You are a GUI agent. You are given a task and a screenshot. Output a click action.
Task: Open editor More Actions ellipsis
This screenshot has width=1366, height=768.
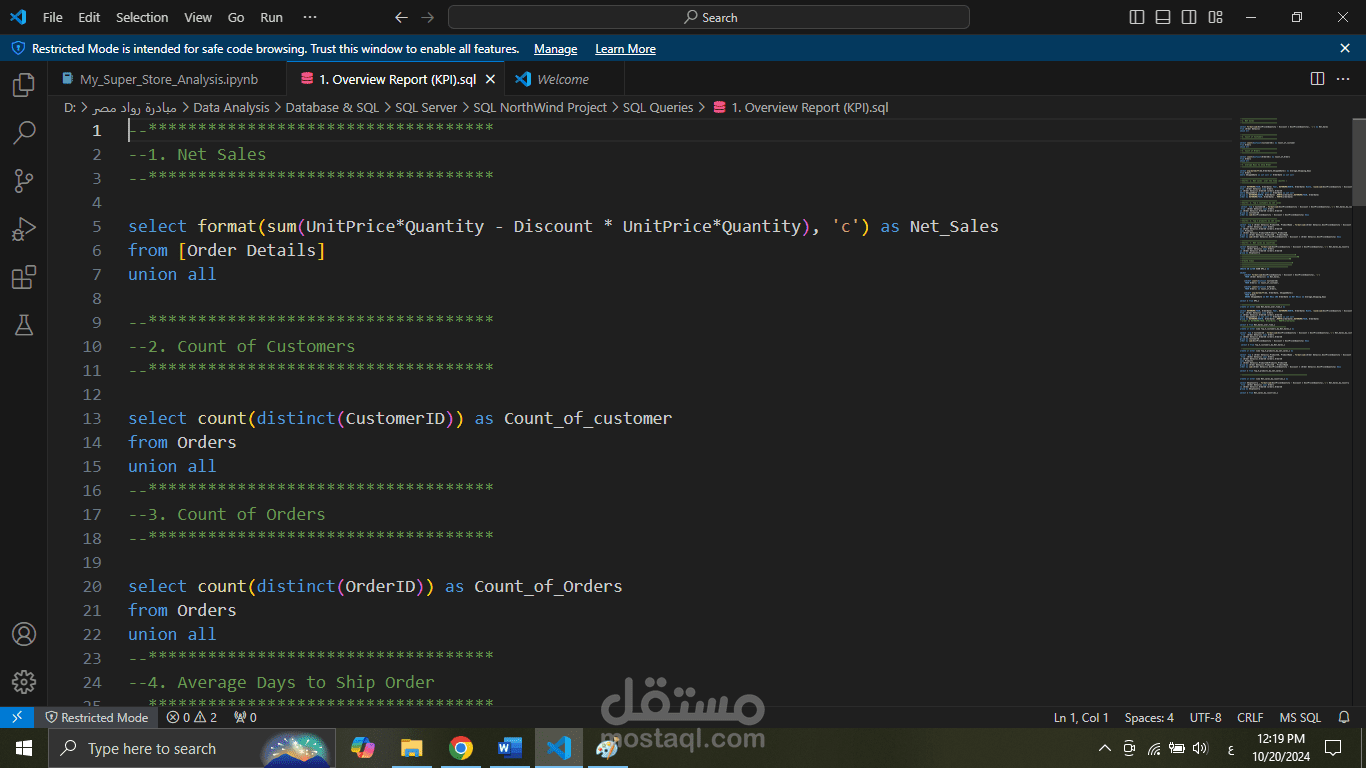point(1345,79)
